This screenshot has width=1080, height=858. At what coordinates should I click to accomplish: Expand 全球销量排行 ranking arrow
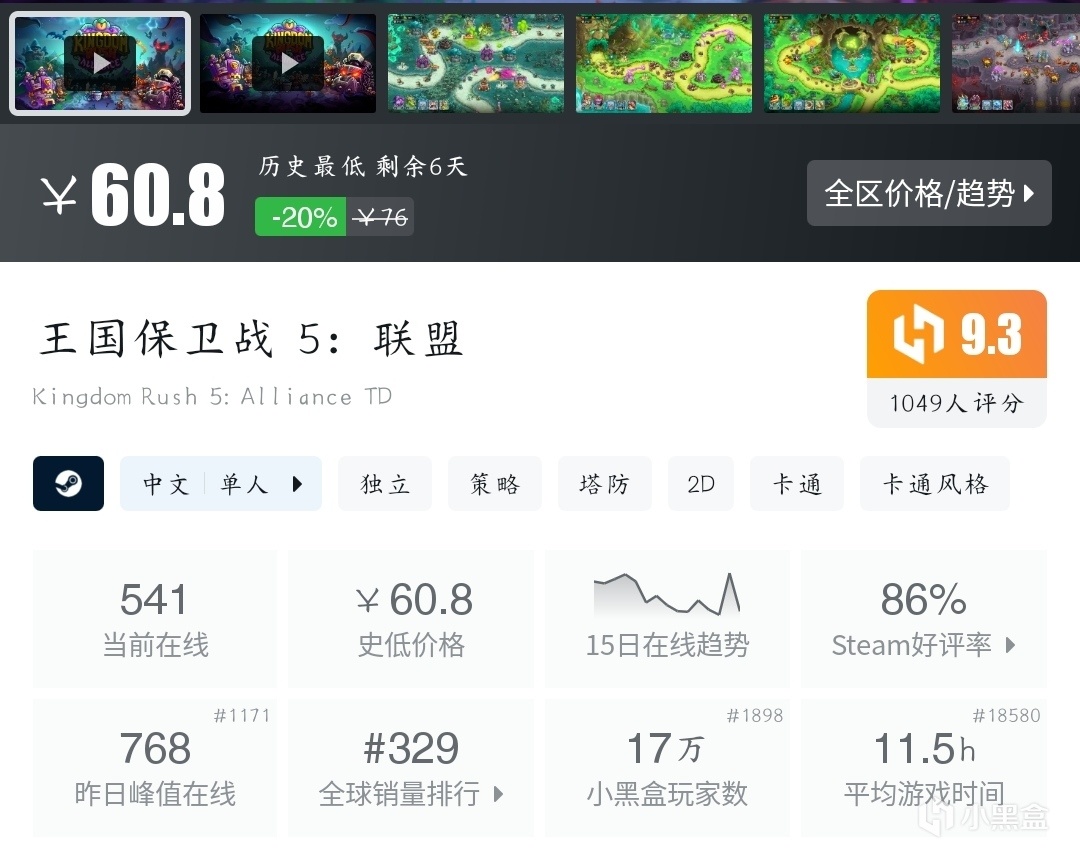[499, 794]
